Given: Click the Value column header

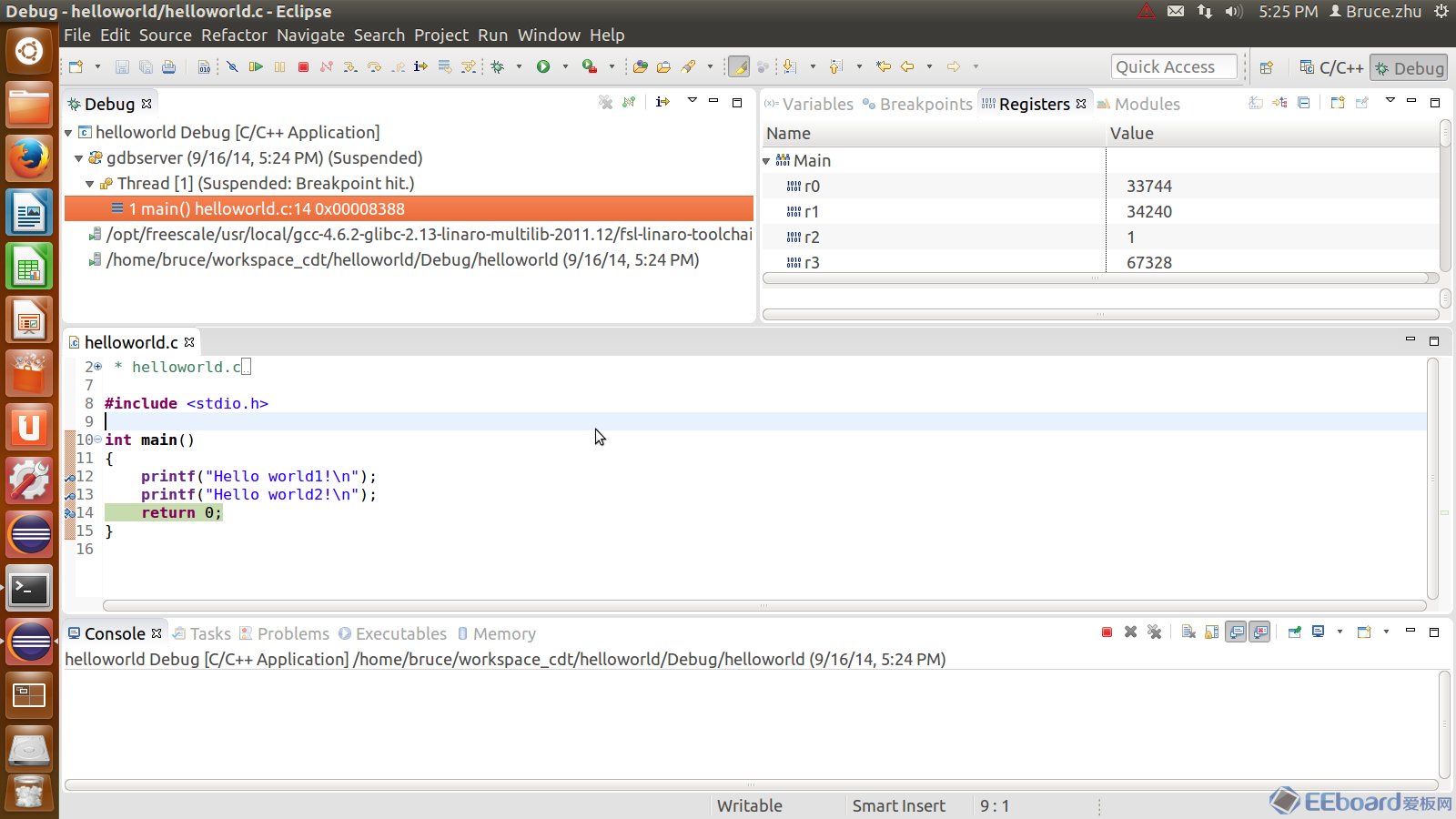Looking at the screenshot, I should point(1273,133).
